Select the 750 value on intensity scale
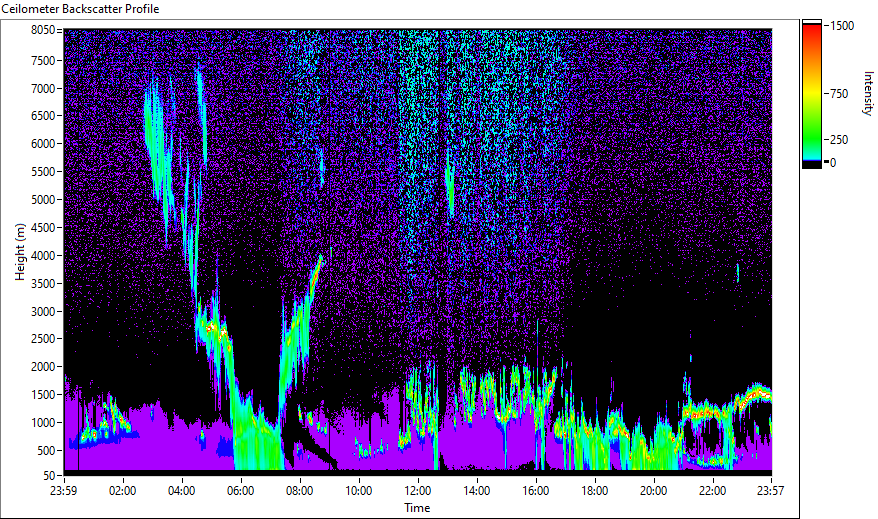 [839, 94]
